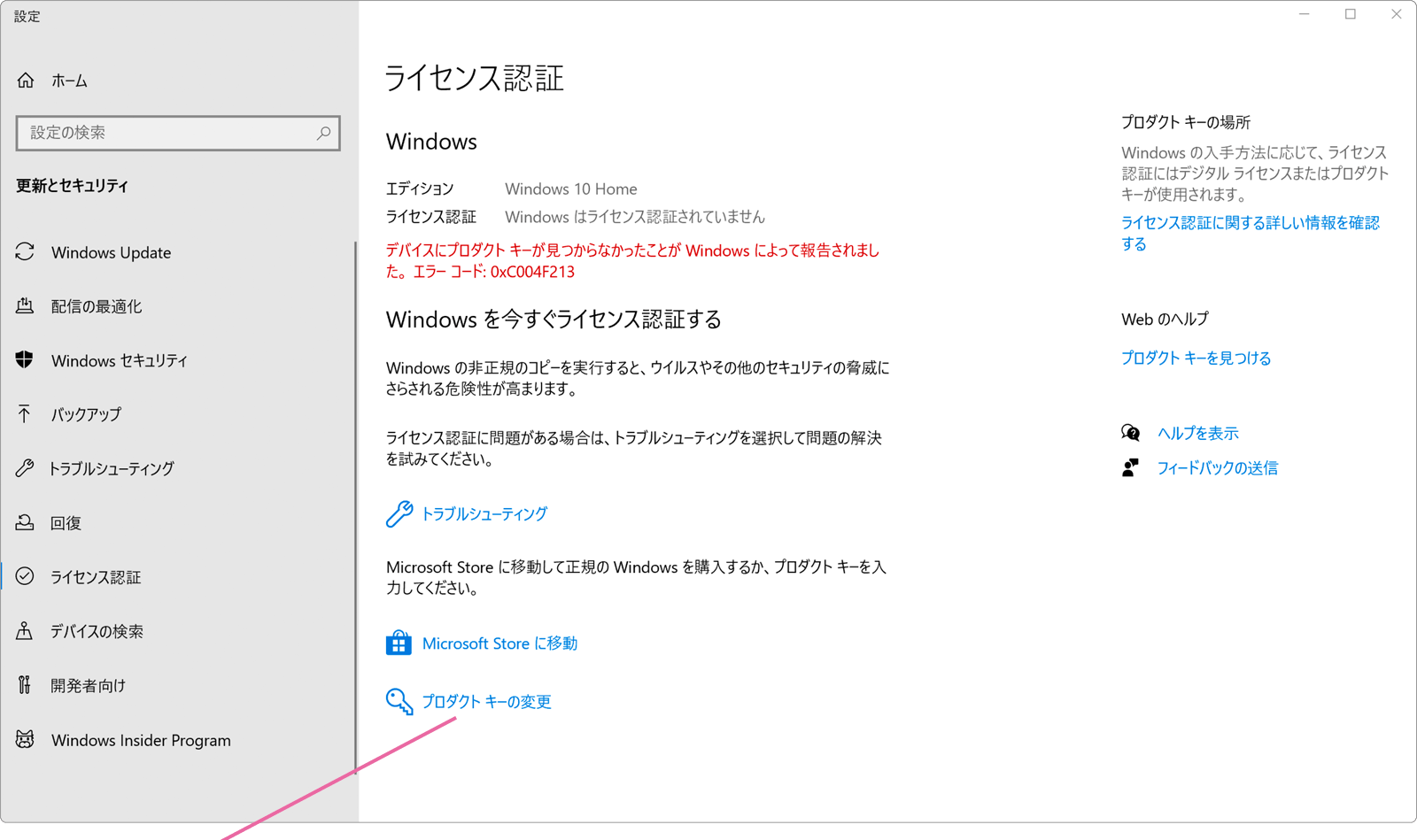This screenshot has width=1417, height=840.
Task: Select ライセンス認証 in the sidebar
Action: point(96,577)
